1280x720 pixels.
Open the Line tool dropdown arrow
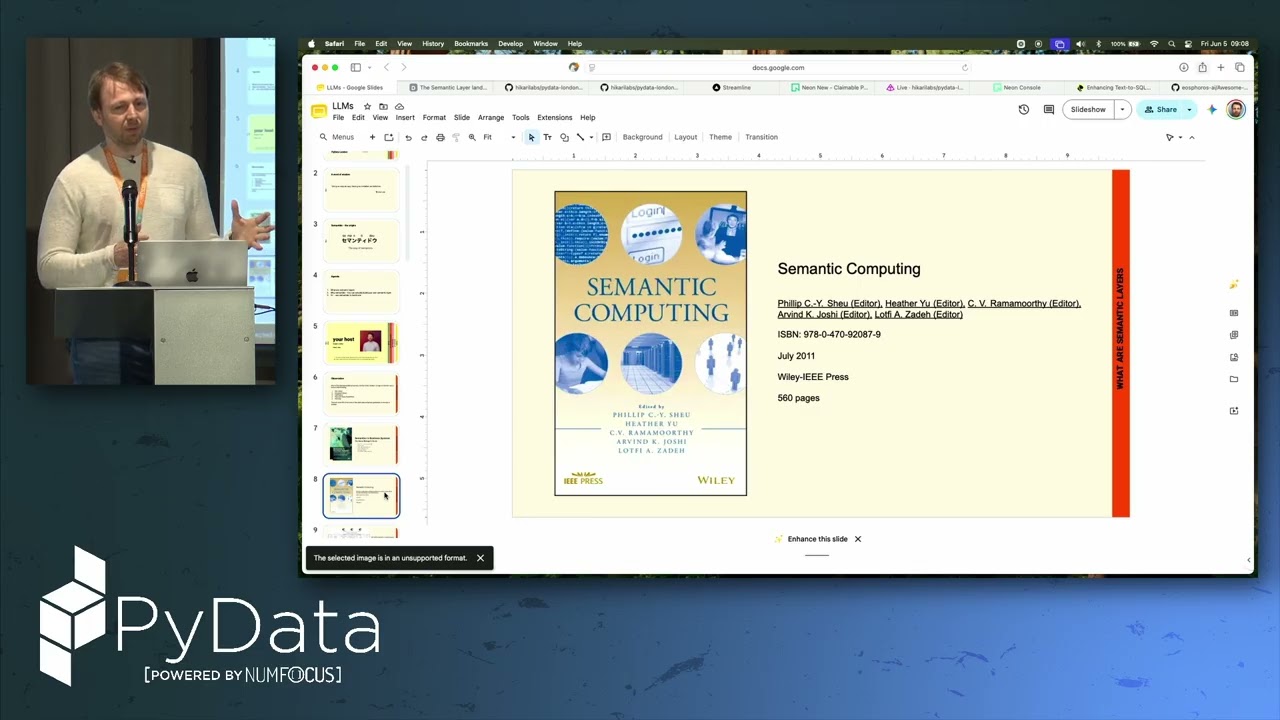[591, 137]
